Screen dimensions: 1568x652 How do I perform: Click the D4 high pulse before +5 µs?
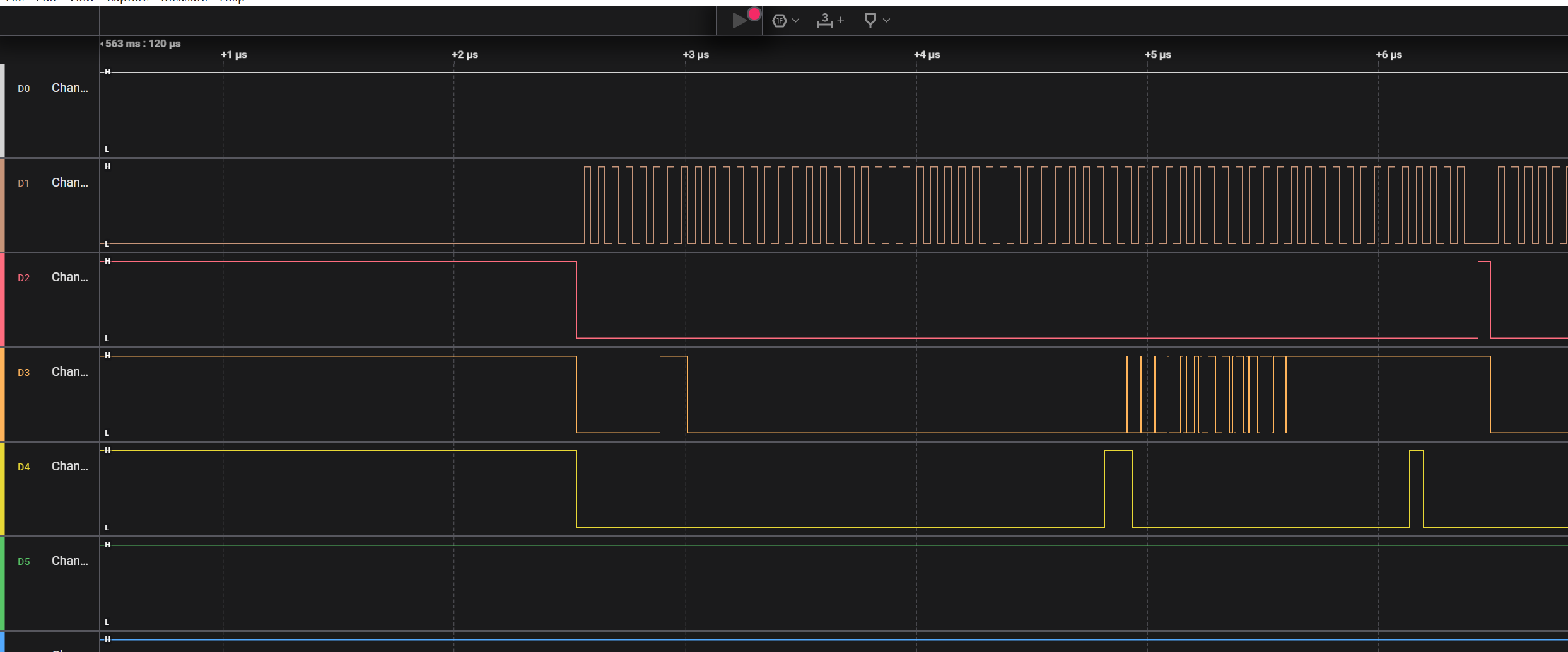click(x=1118, y=489)
